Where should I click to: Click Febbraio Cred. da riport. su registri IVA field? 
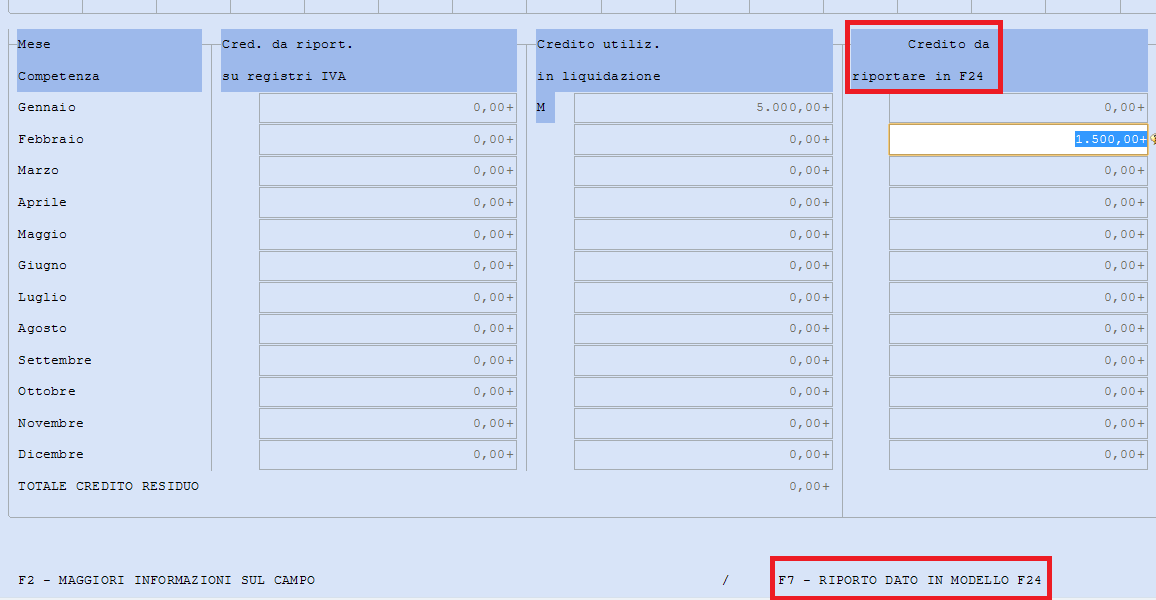point(388,139)
